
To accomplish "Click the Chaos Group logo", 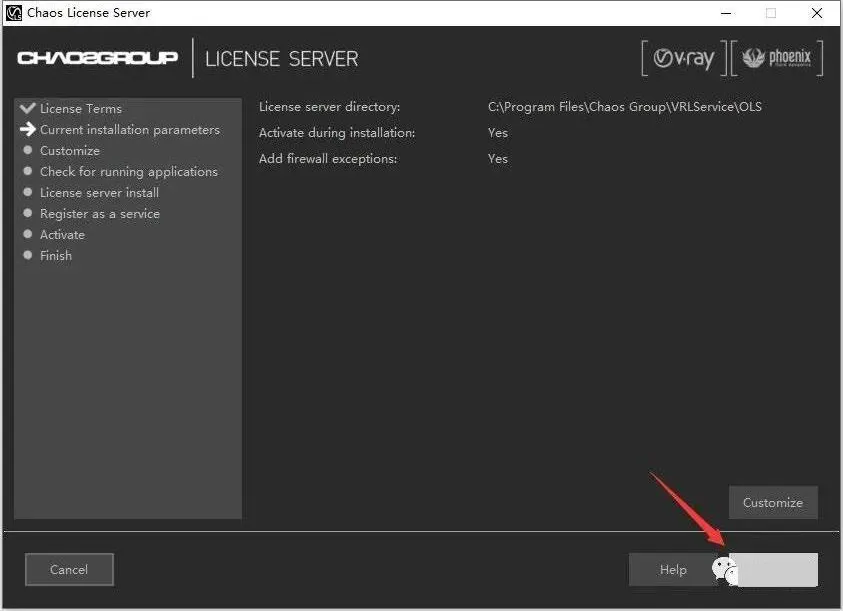I will tap(97, 58).
